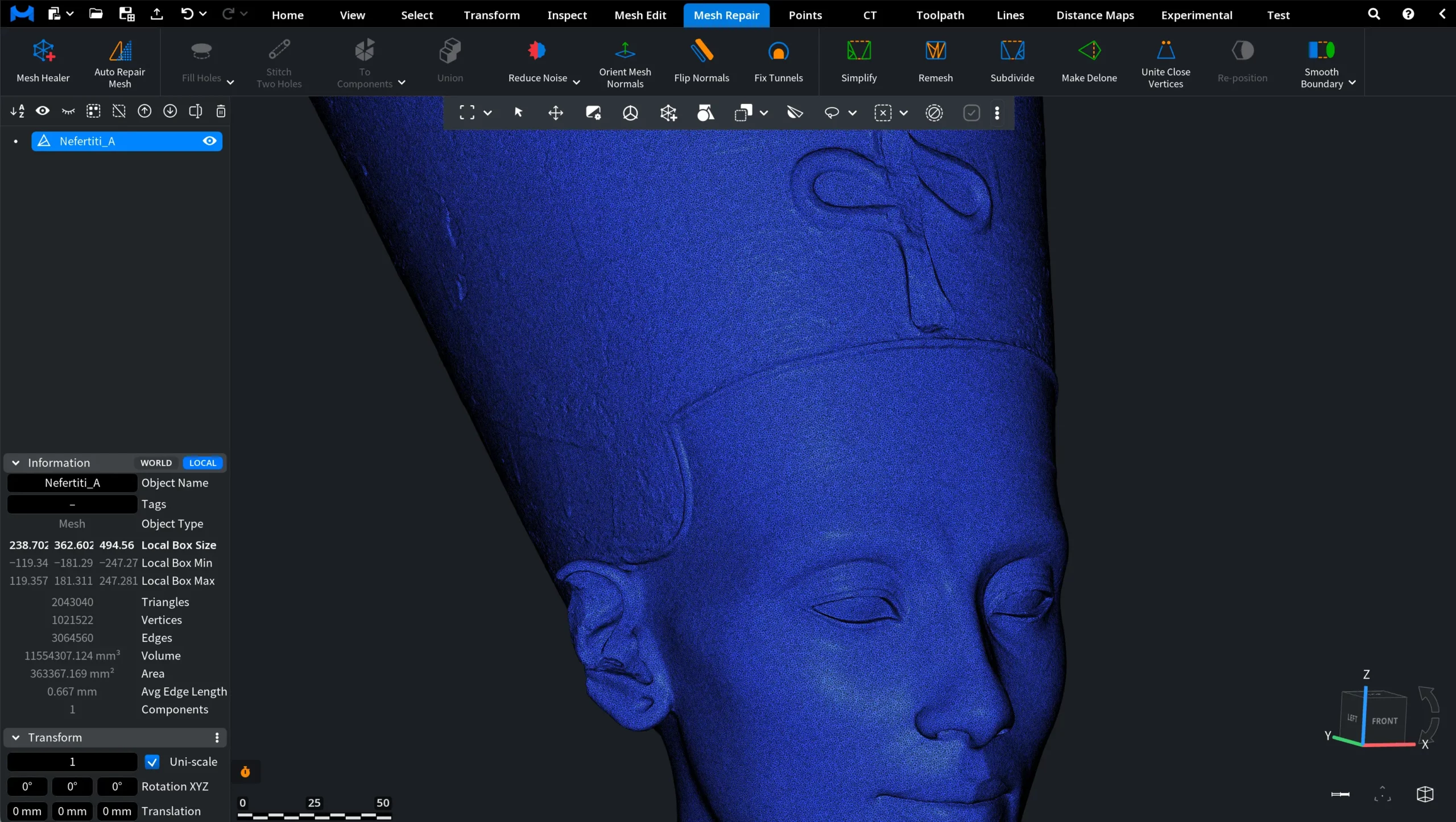Click the export upload icon

tap(156, 14)
